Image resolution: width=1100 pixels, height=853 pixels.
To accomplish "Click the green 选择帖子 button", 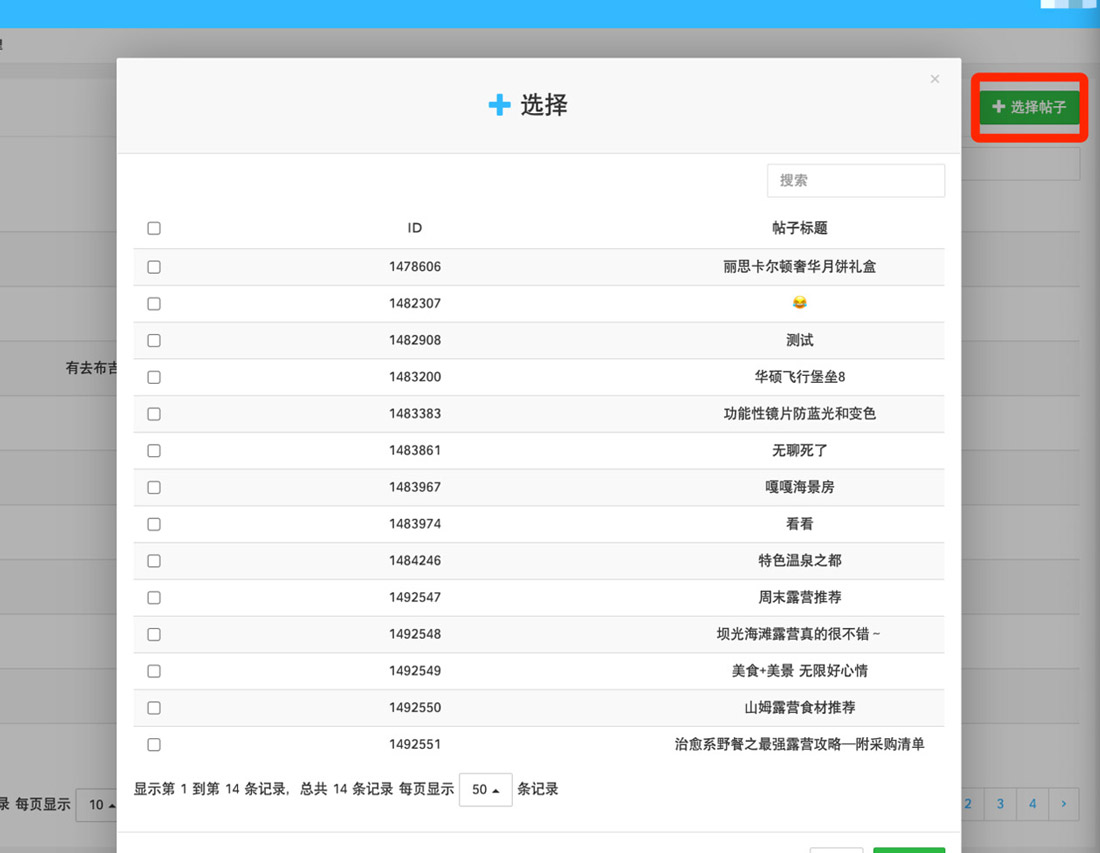I will click(1029, 107).
